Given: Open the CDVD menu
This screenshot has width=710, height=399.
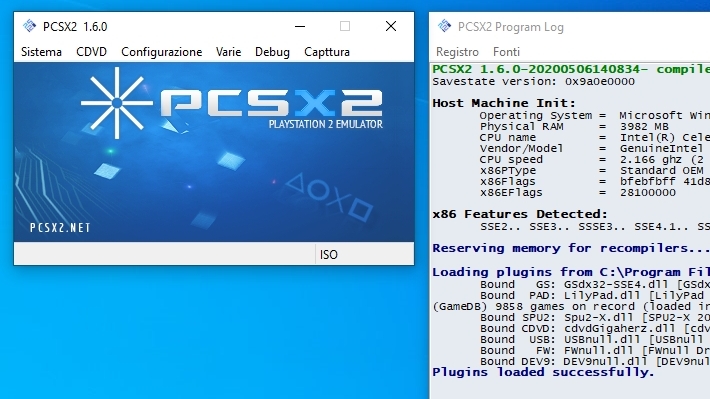Looking at the screenshot, I should (91, 52).
